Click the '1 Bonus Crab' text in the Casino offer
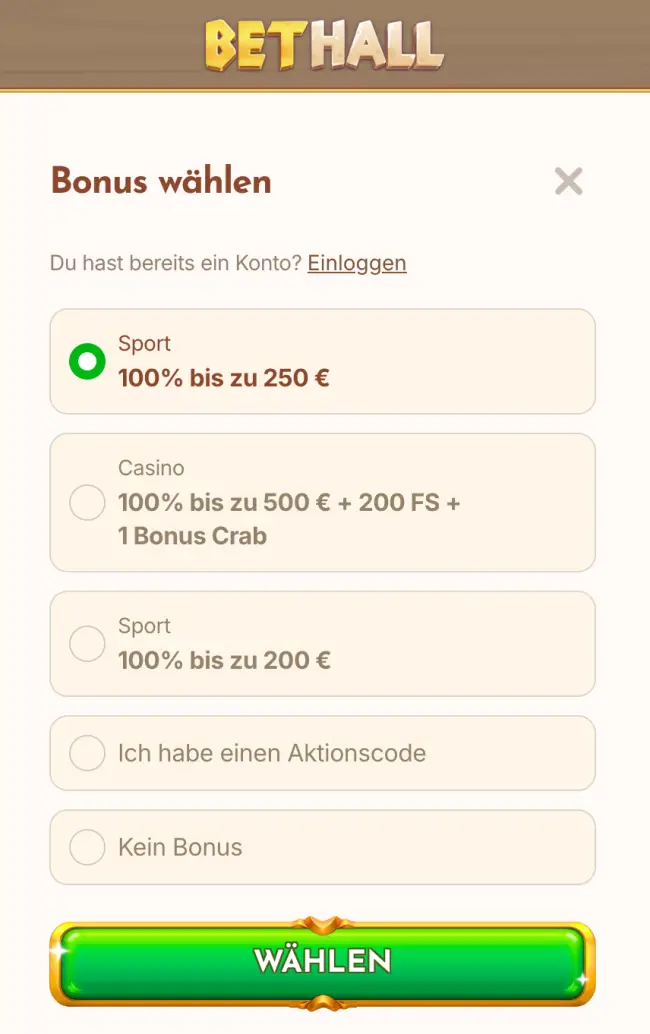Screen dimensions: 650x1034 [x=193, y=536]
